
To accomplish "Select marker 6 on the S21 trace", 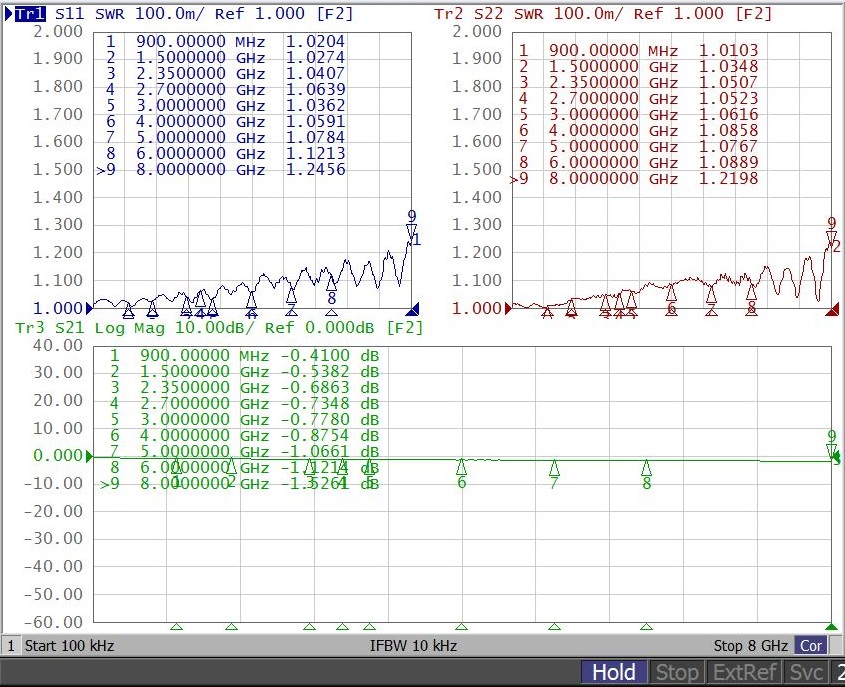I will click(462, 468).
